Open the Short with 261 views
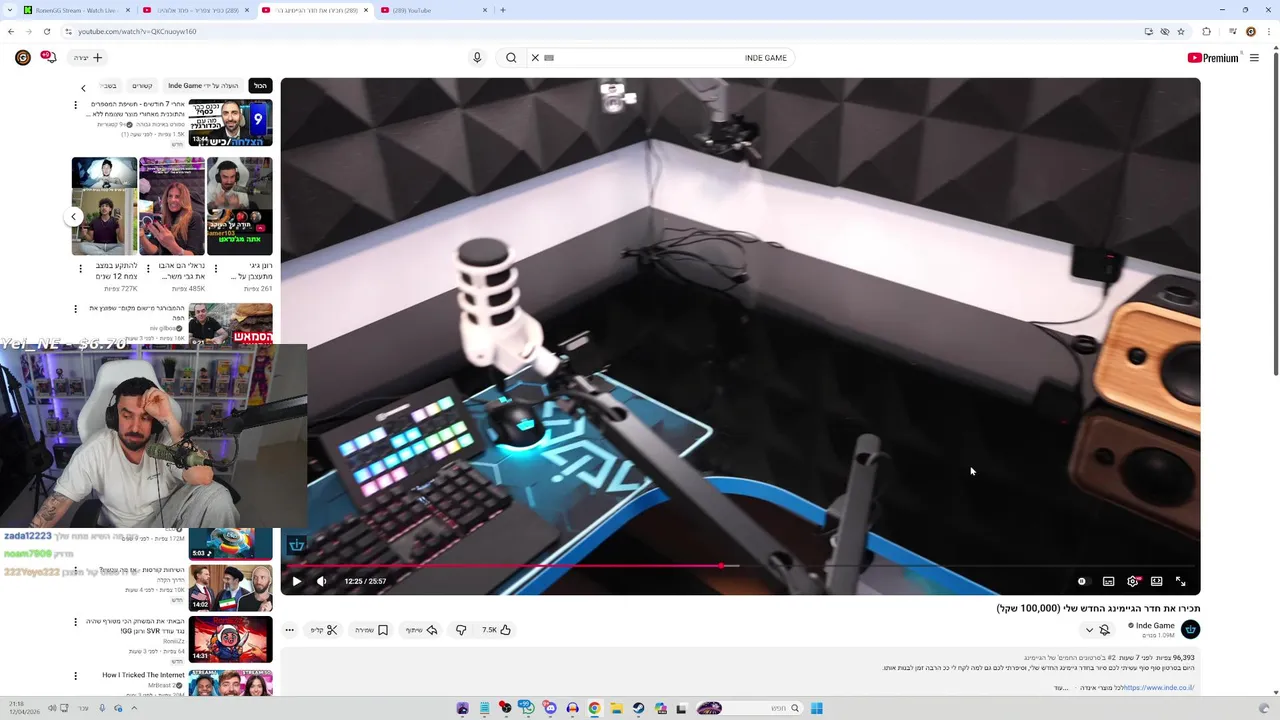Viewport: 1280px width, 720px height. (x=240, y=206)
